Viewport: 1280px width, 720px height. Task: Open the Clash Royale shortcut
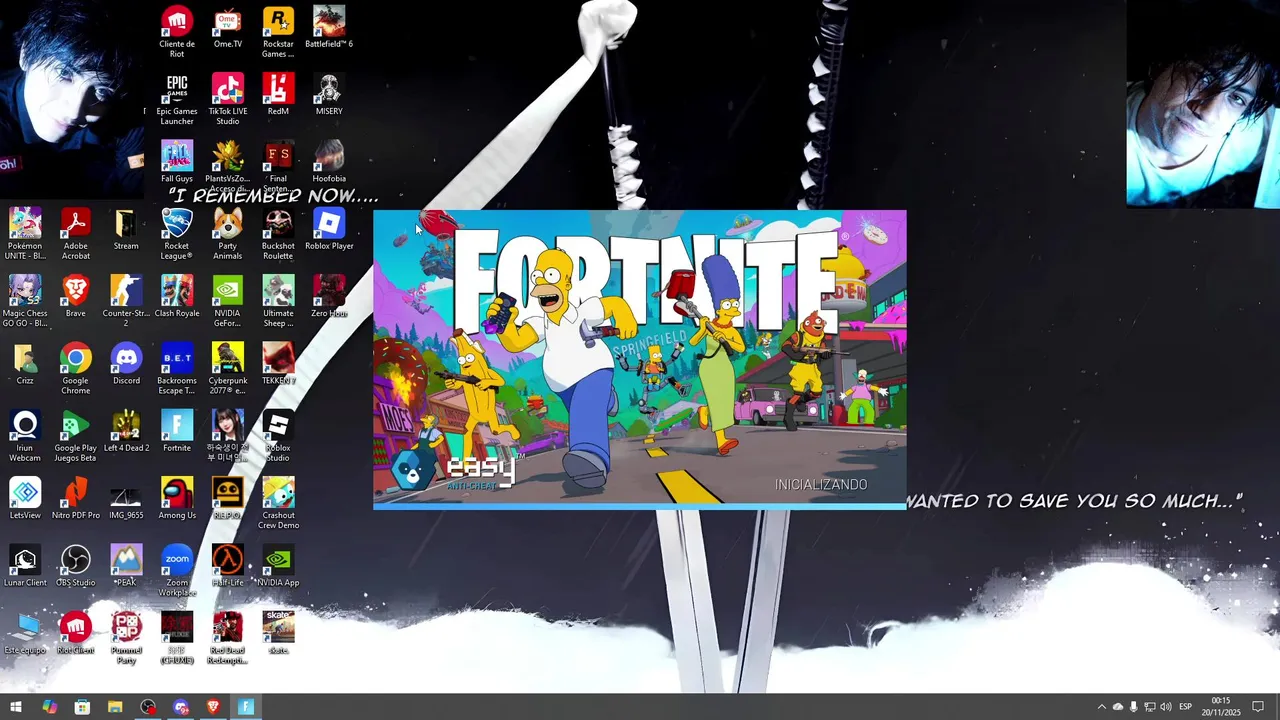[x=177, y=296]
